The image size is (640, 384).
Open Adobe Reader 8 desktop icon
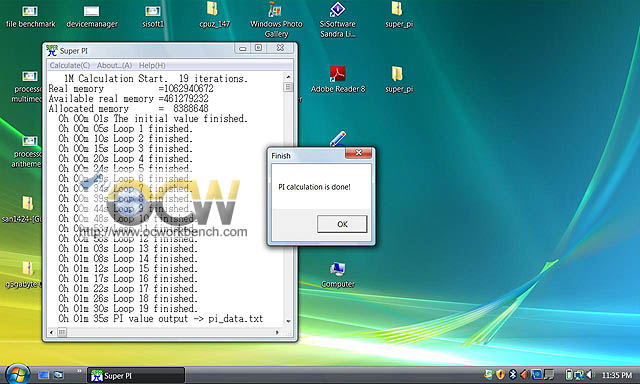click(338, 80)
